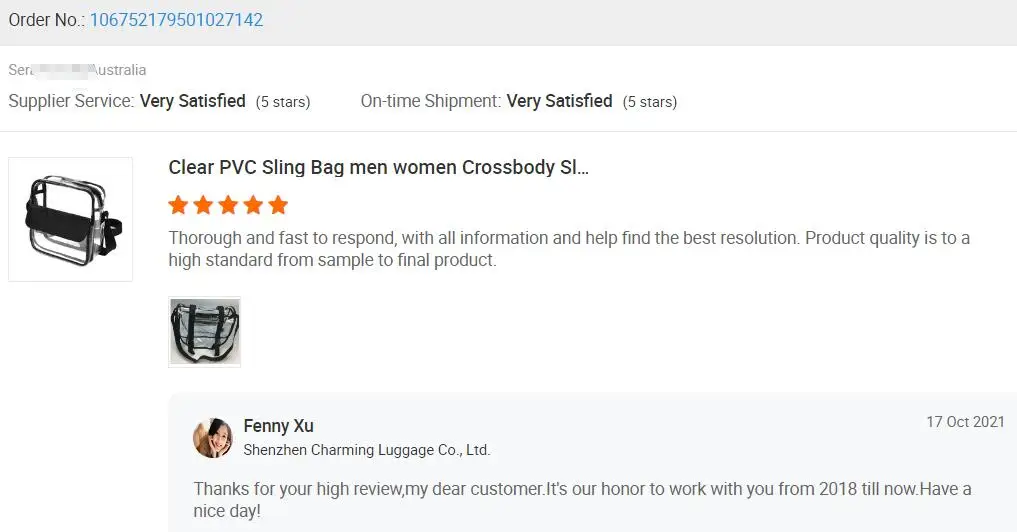Image resolution: width=1017 pixels, height=532 pixels.
Task: Click the third orange rating star
Action: coord(228,206)
